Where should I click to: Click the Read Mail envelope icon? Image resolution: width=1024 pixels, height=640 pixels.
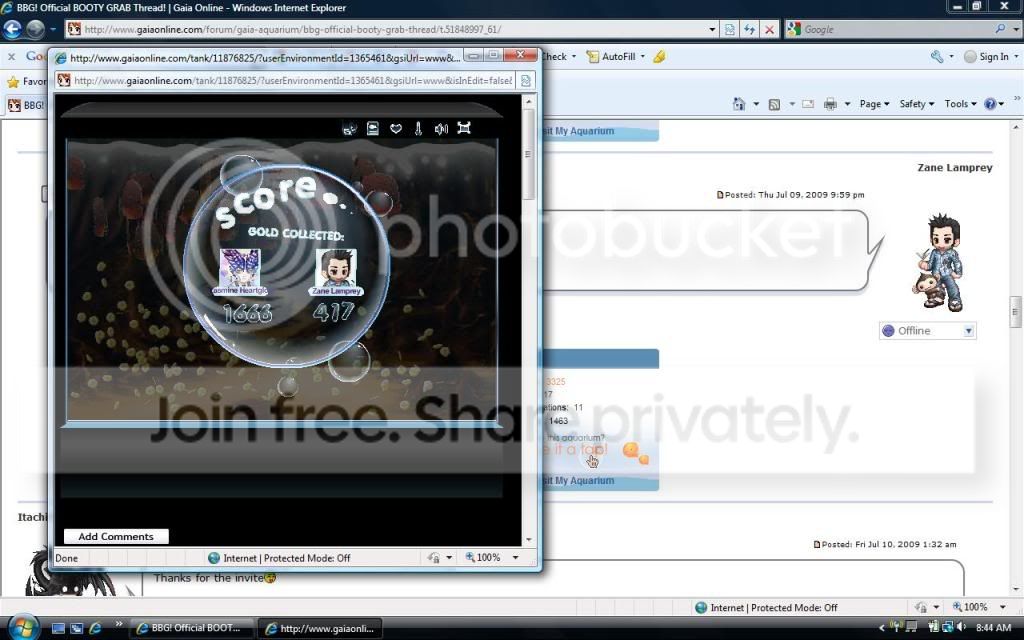(808, 104)
